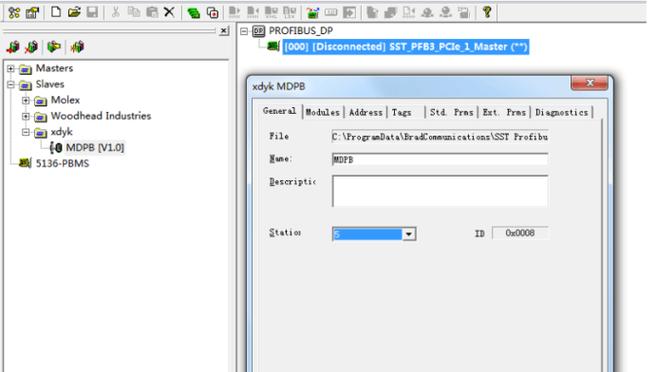657x372 pixels.
Task: Click the greyed XML export icon
Action: coord(271,12)
